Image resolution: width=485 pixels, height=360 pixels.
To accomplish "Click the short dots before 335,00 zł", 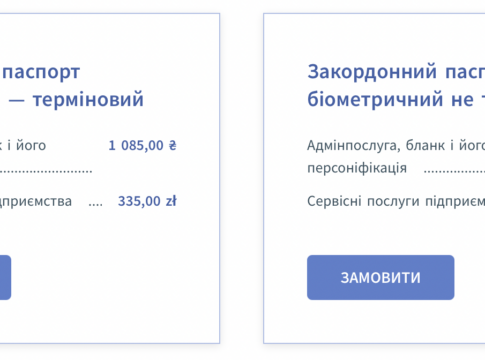I will pyautogui.click(x=95, y=205).
